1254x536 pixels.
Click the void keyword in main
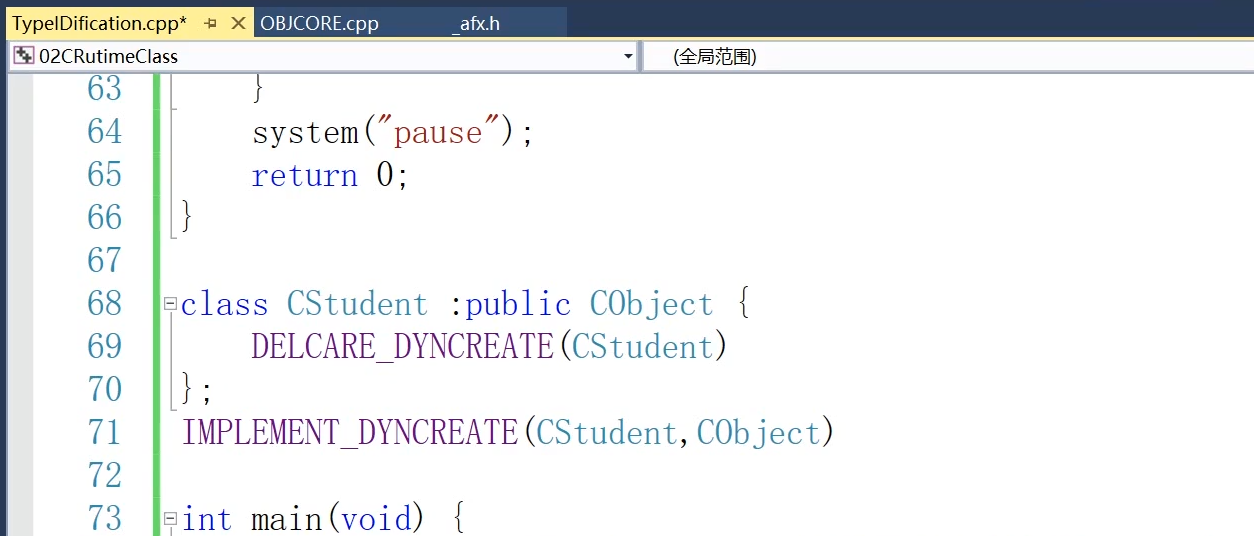click(376, 518)
